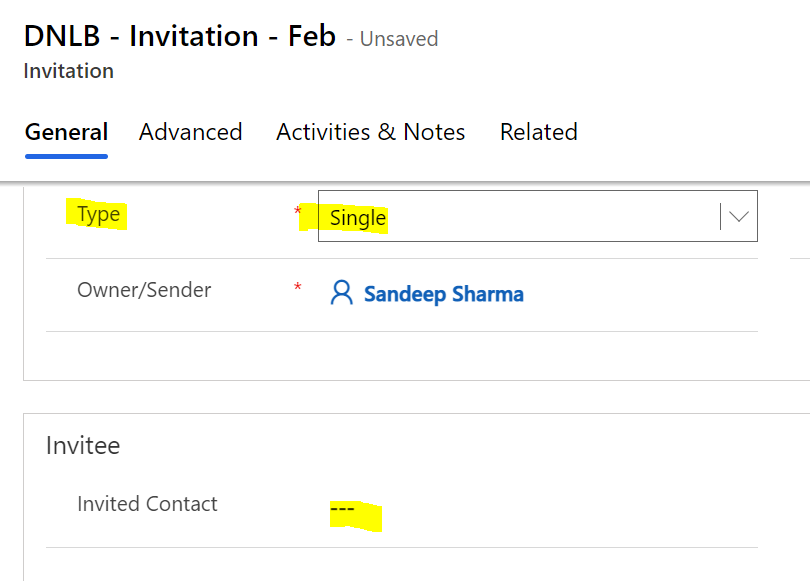
Task: Click the red asterisk next to Owner/Sender
Action: click(x=298, y=287)
